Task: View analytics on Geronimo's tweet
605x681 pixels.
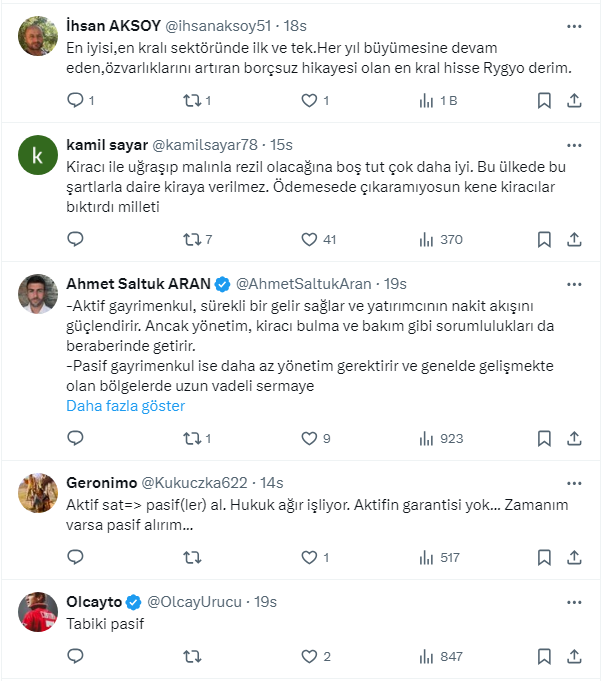Action: pos(426,557)
